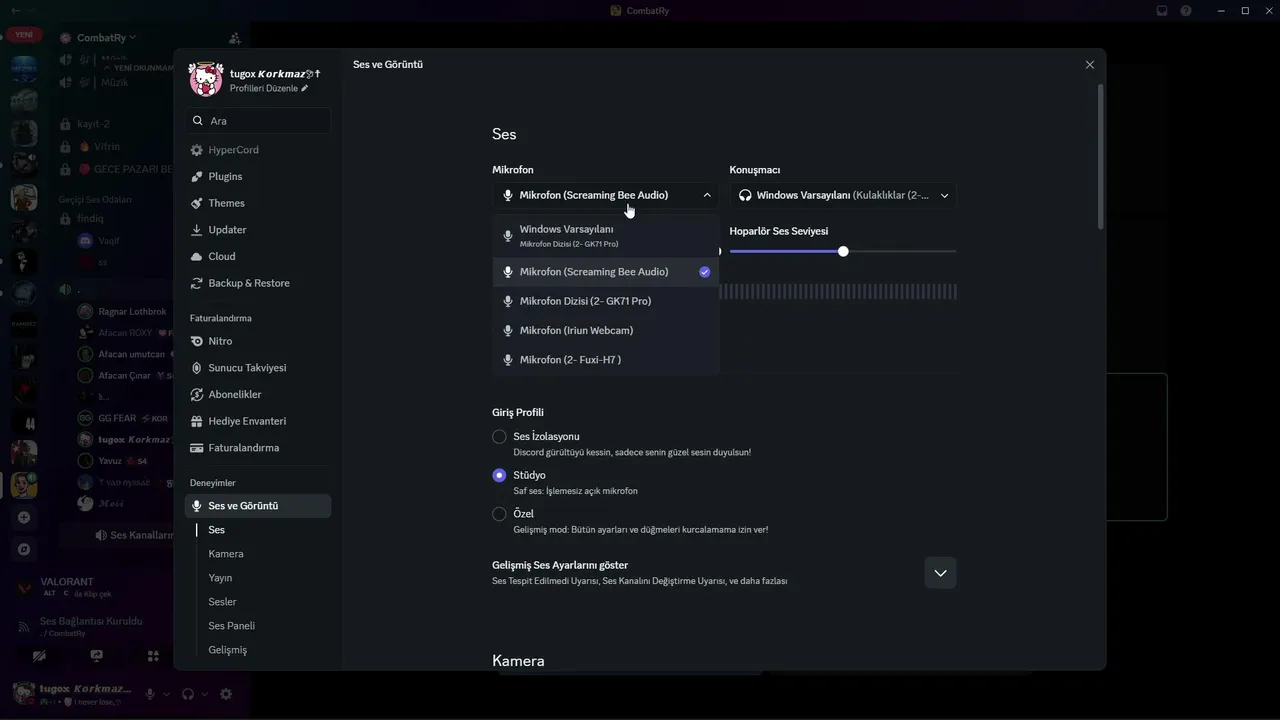Click the add server plus icon
This screenshot has width=1280, height=720.
[24, 517]
